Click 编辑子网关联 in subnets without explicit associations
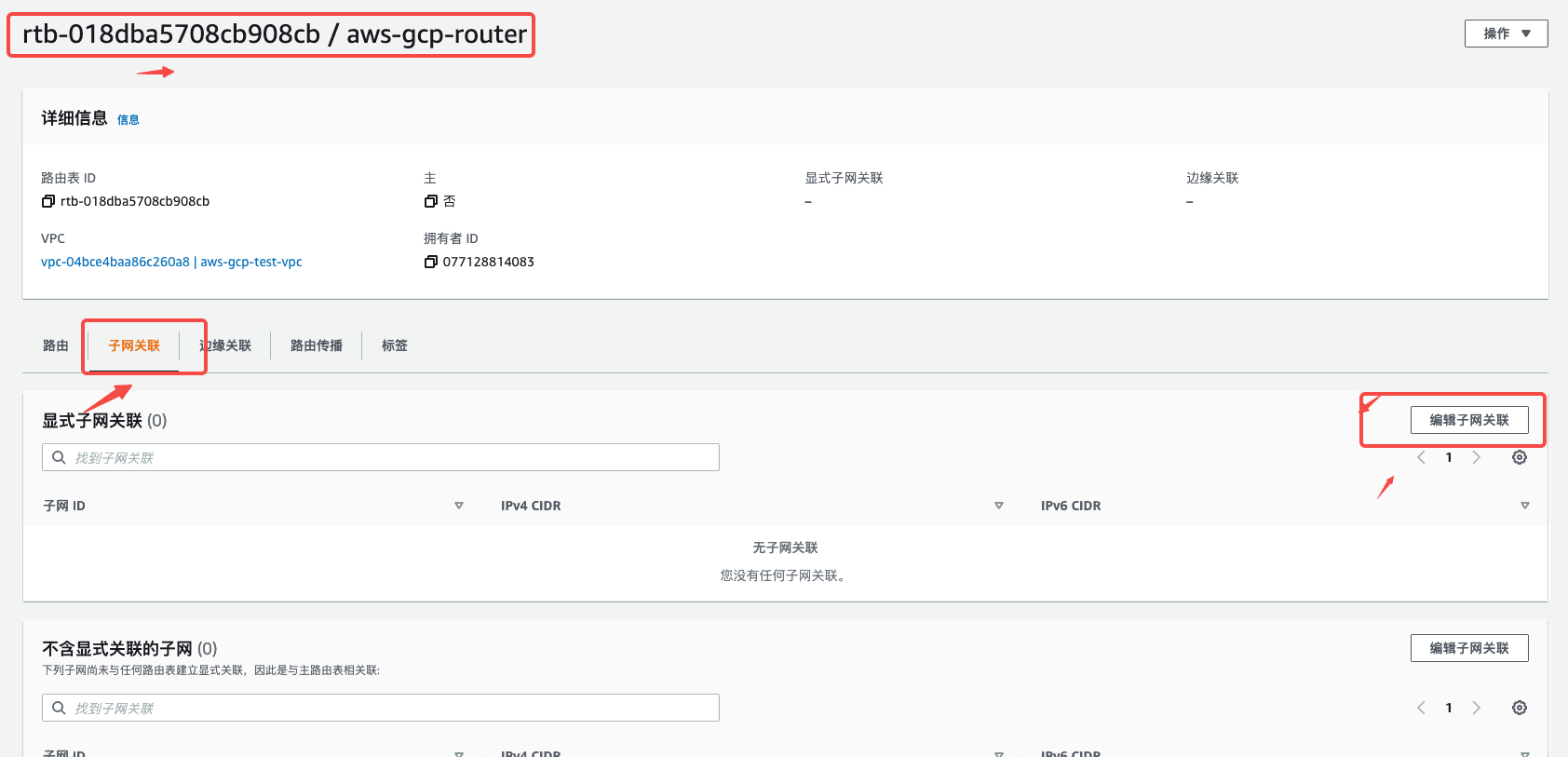The width and height of the screenshot is (1568, 757). (1469, 648)
